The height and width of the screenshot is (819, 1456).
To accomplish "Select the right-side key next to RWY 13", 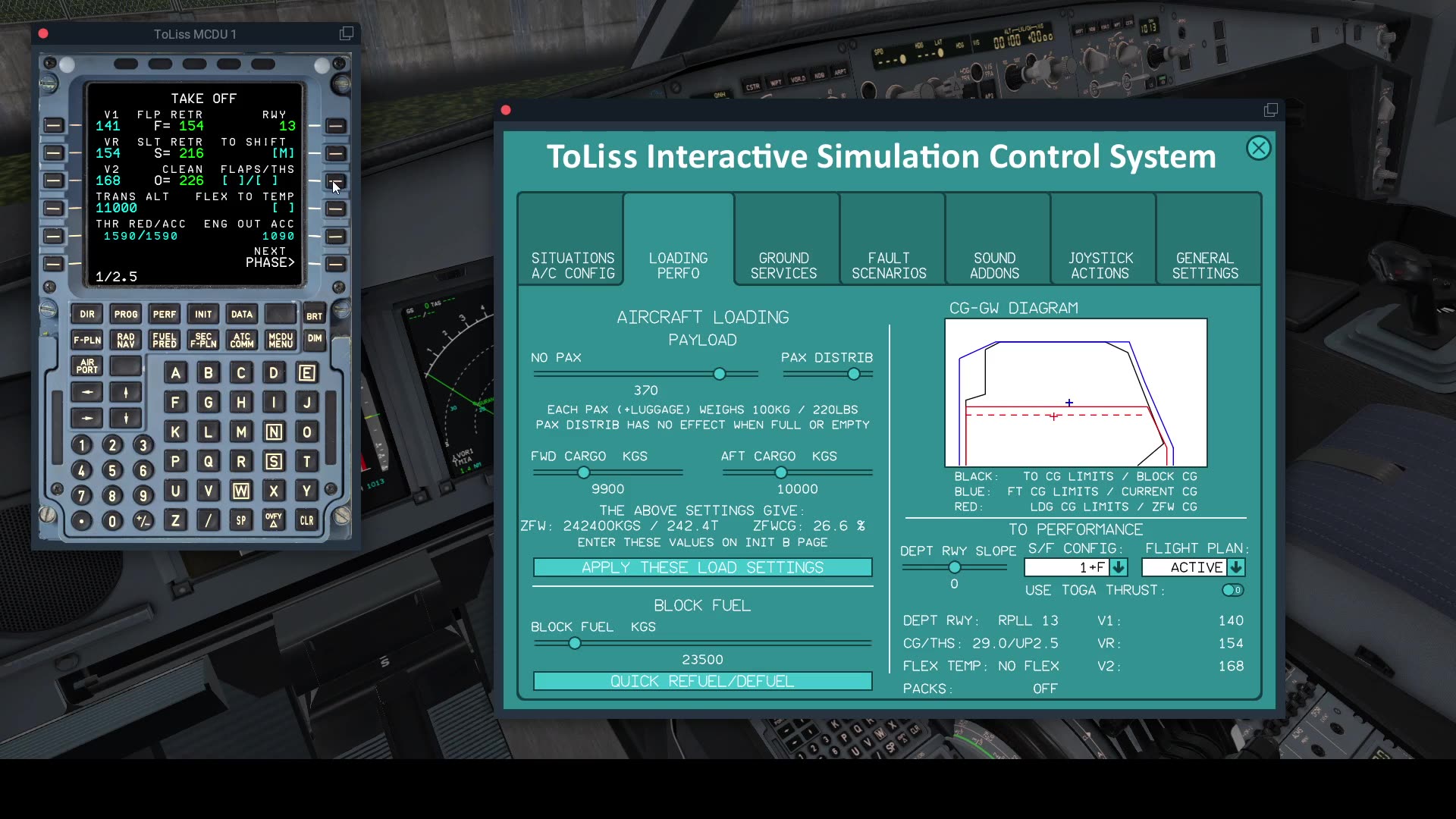I will point(336,125).
